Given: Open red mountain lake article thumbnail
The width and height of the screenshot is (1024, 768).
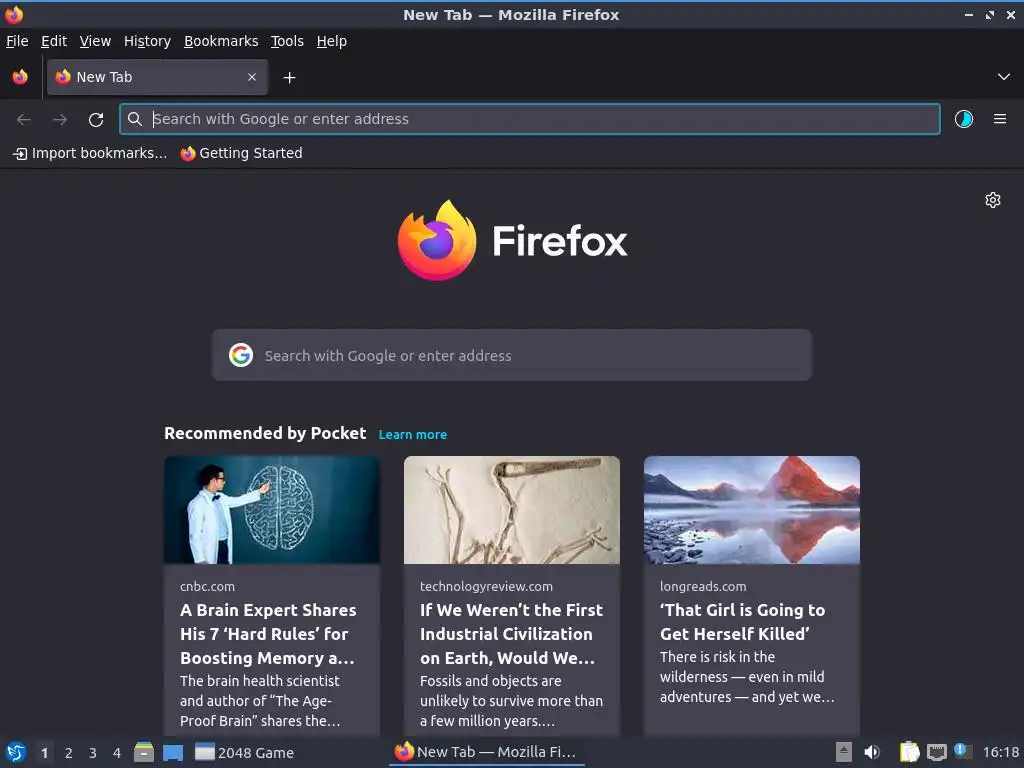Looking at the screenshot, I should (752, 510).
